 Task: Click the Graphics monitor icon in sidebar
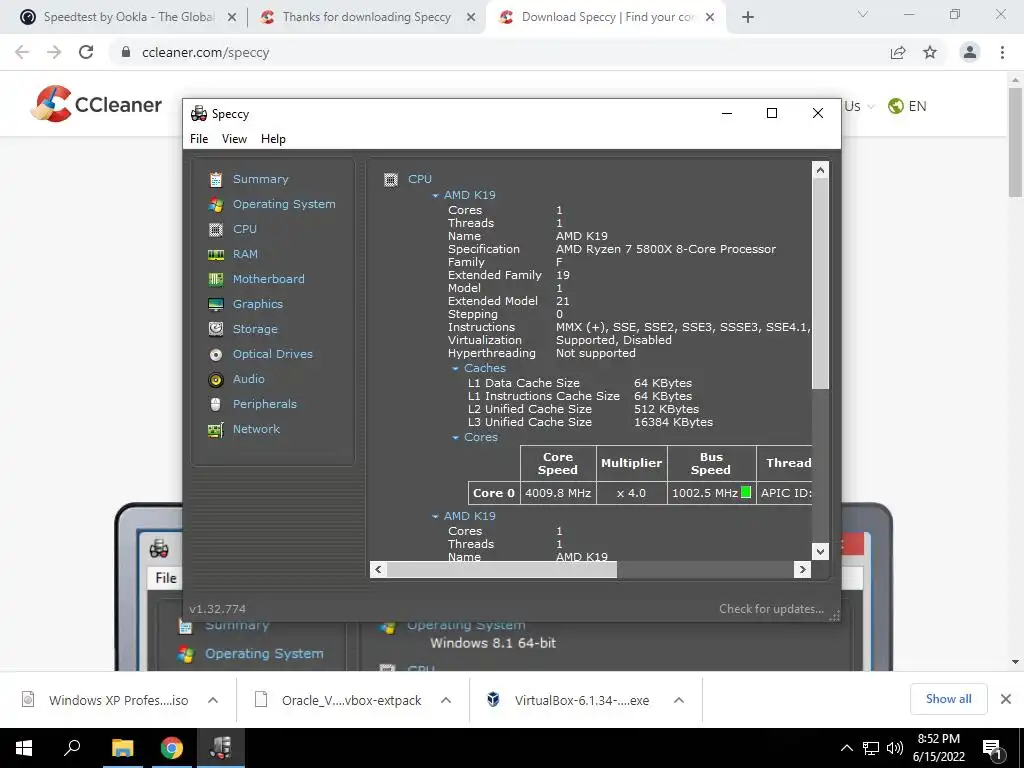(216, 304)
